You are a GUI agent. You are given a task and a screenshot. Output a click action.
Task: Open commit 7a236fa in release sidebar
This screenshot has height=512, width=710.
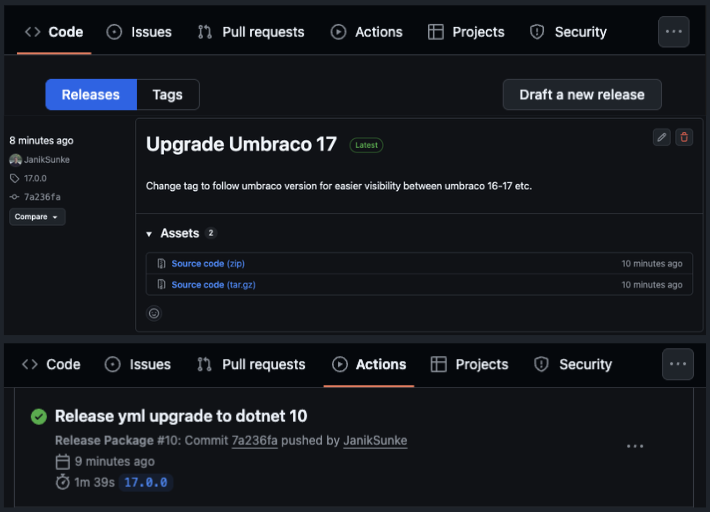(x=42, y=197)
